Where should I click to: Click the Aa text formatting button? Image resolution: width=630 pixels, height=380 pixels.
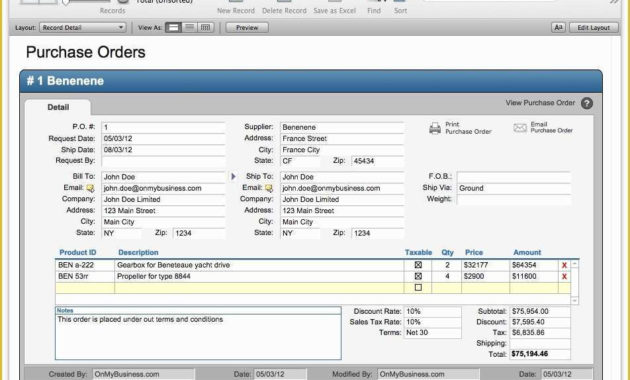pyautogui.click(x=558, y=27)
